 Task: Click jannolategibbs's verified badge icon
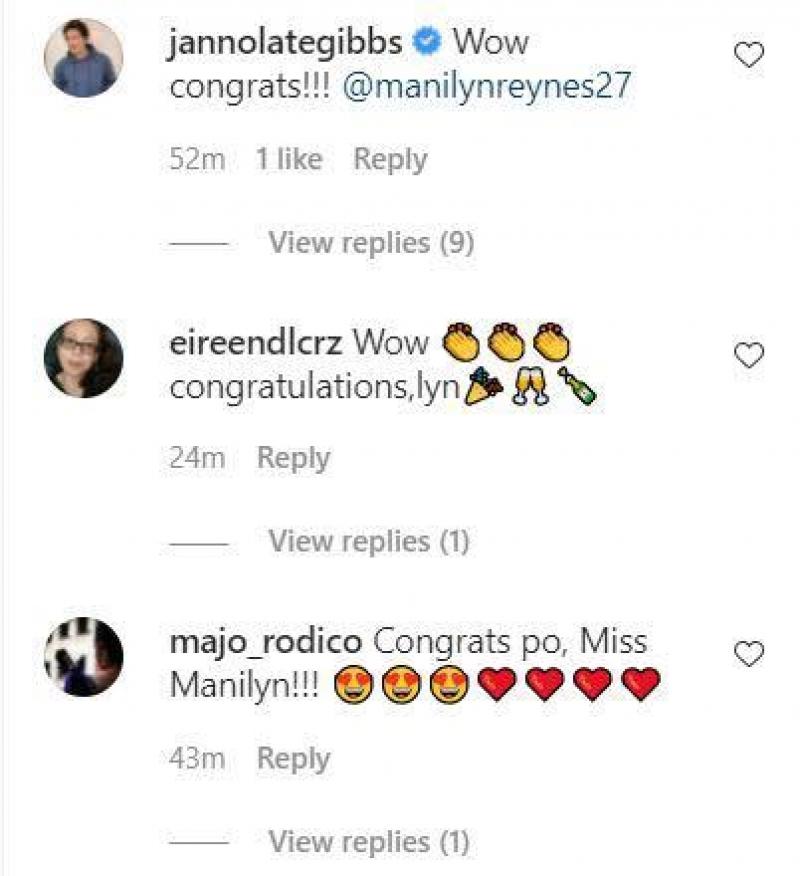(424, 42)
